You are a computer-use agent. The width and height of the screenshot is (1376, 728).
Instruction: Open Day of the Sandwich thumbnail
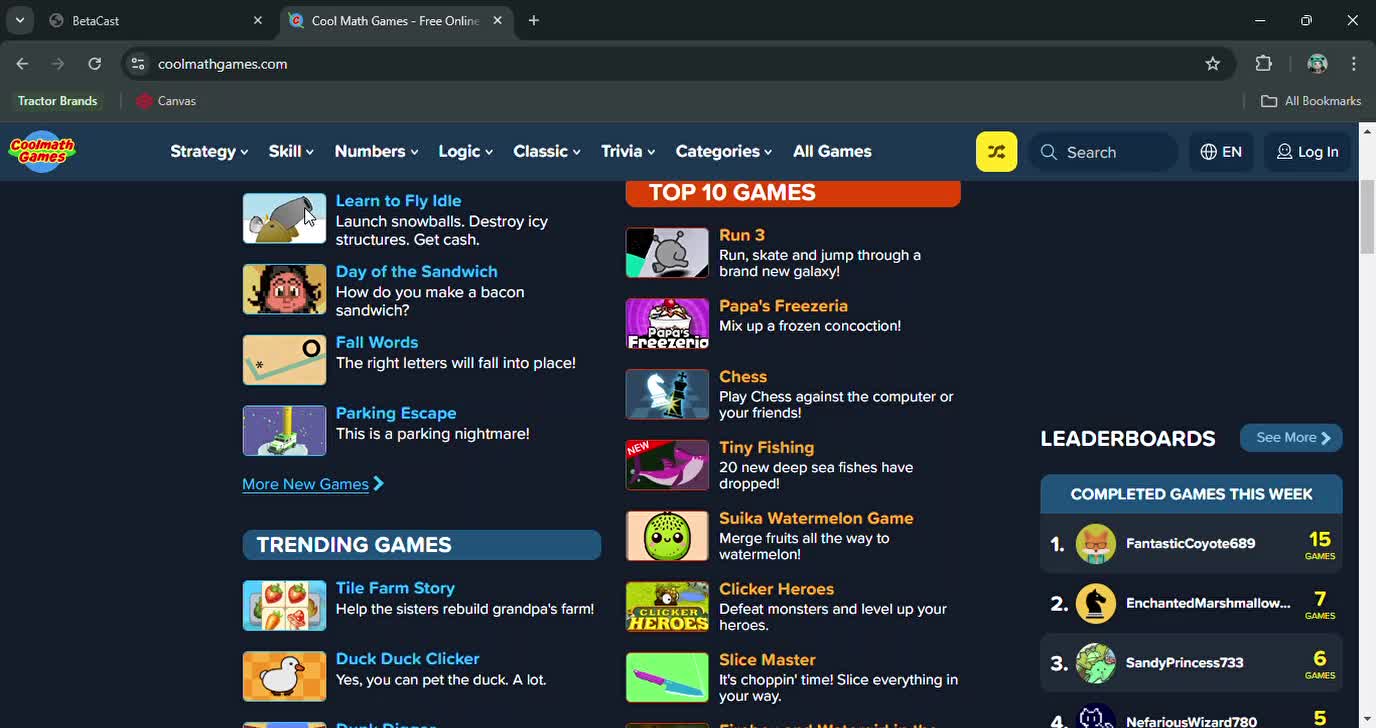284,289
